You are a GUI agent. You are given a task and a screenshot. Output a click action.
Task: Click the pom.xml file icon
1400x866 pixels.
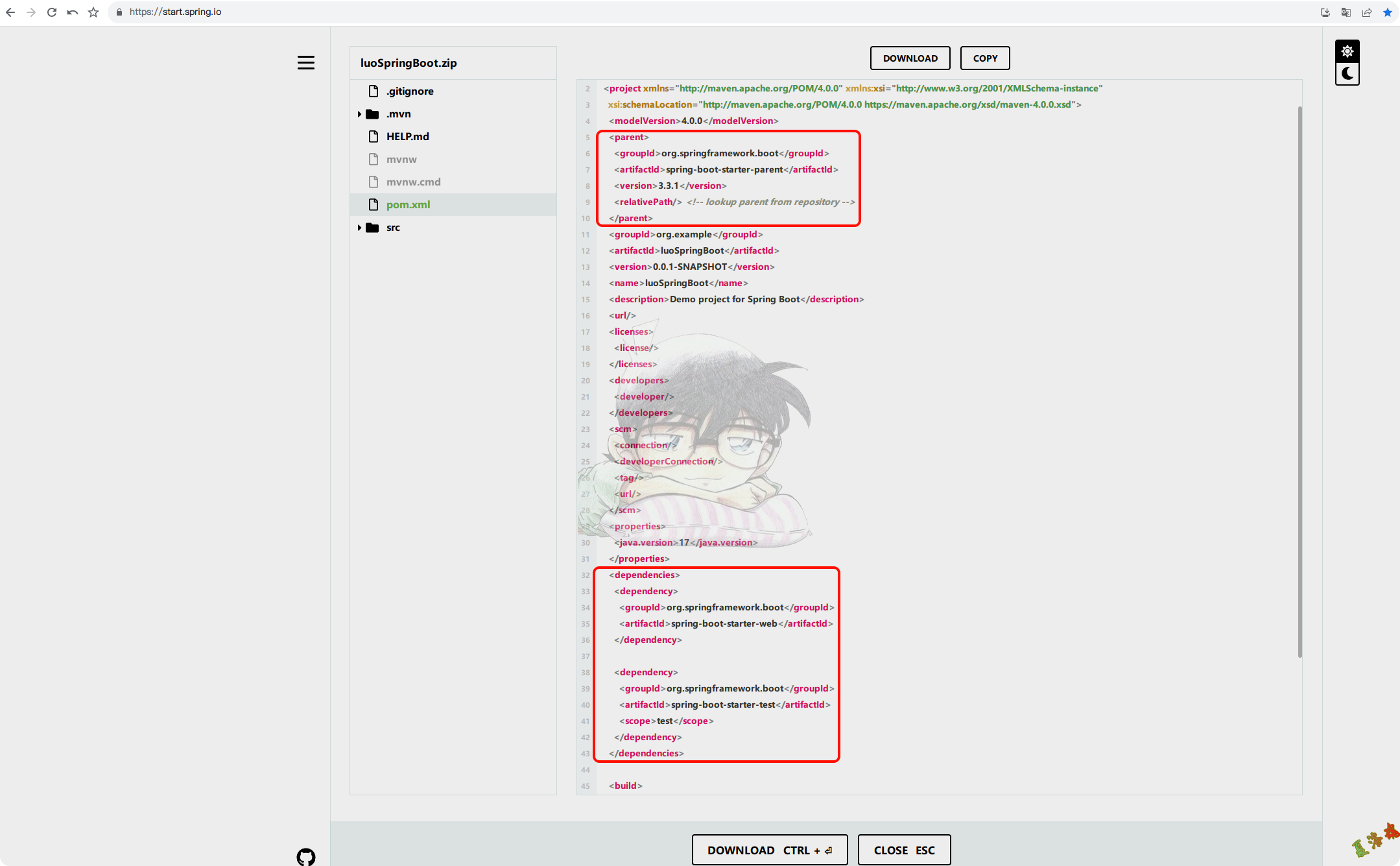tap(374, 204)
